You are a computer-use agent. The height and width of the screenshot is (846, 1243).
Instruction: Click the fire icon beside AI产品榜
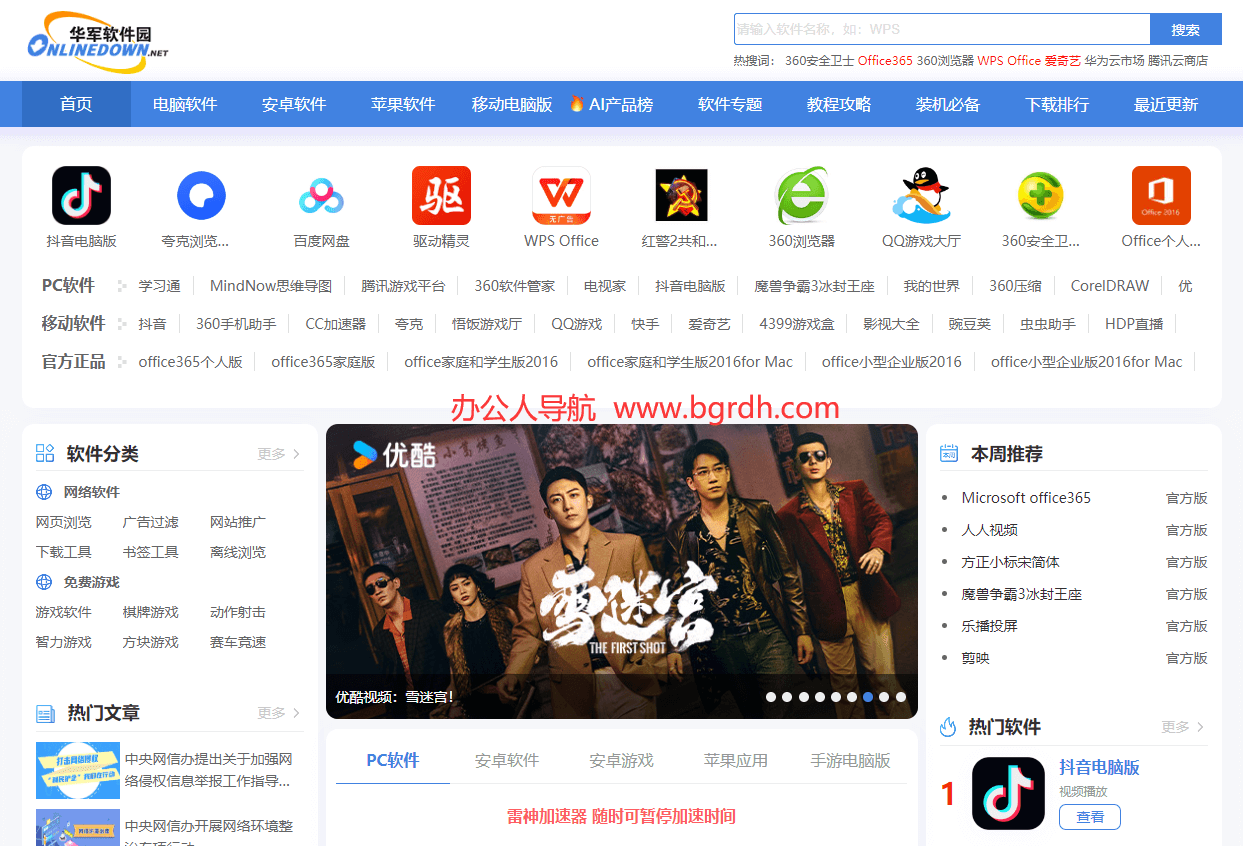point(577,104)
